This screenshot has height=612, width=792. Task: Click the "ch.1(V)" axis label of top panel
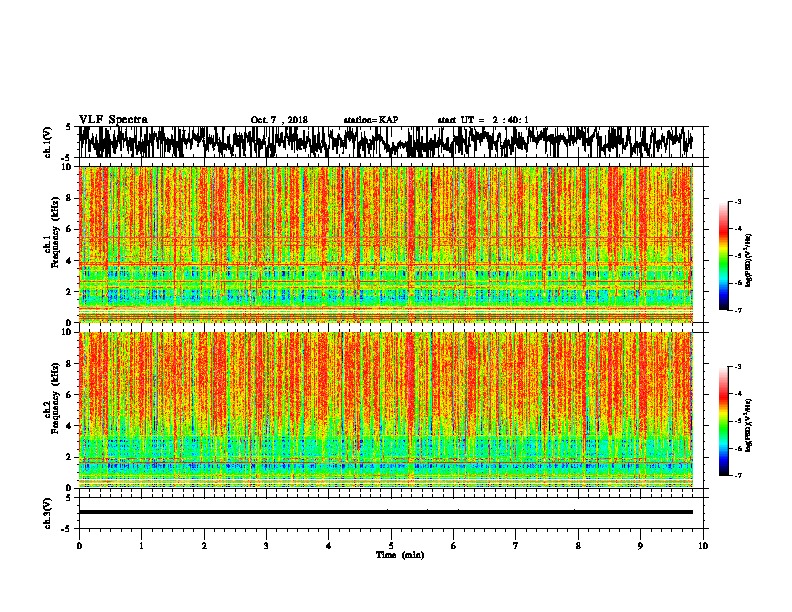click(48, 142)
